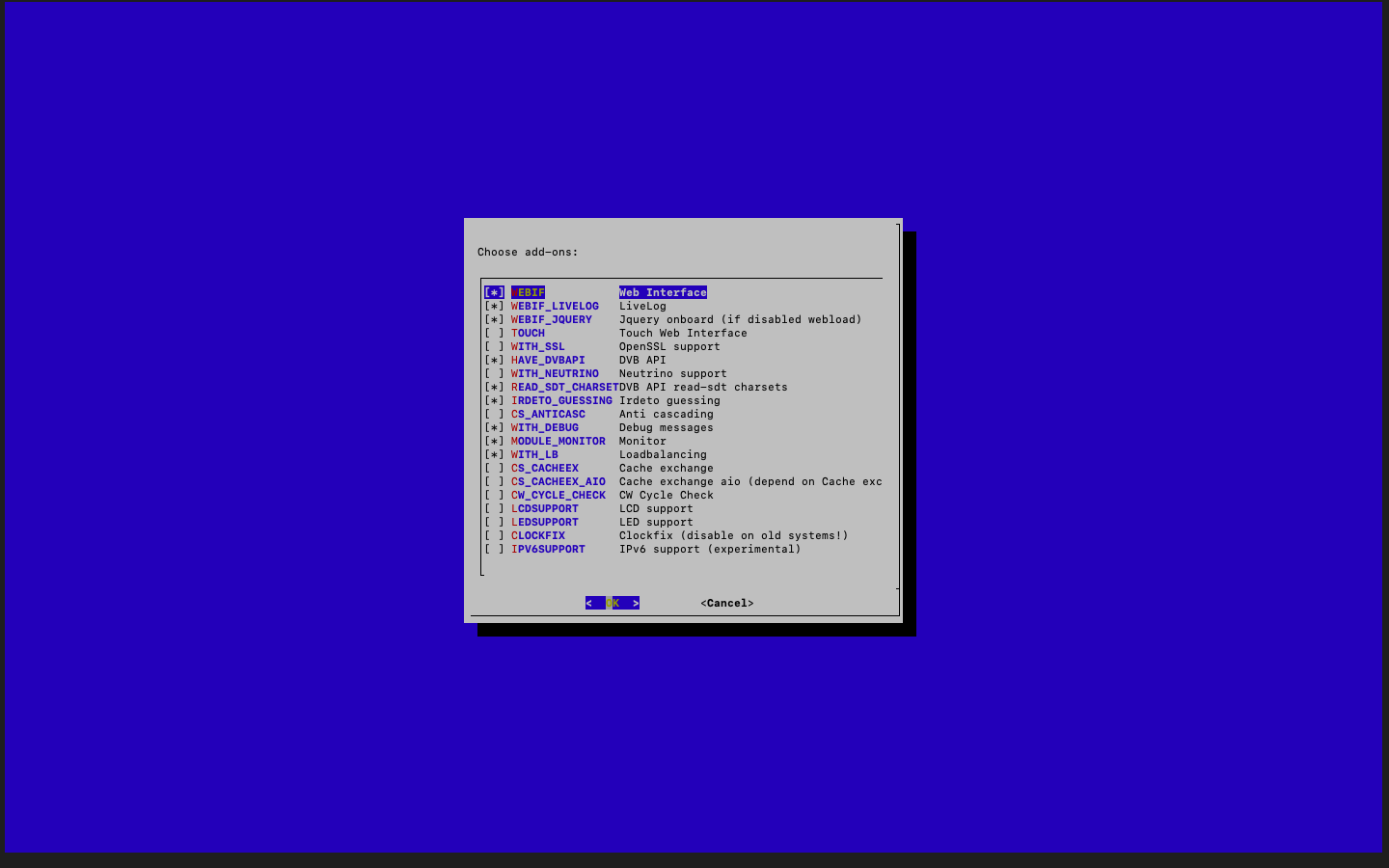The width and height of the screenshot is (1389, 868).
Task: Enable the CS_CACHEEX cache exchange checkbox
Action: 494,468
